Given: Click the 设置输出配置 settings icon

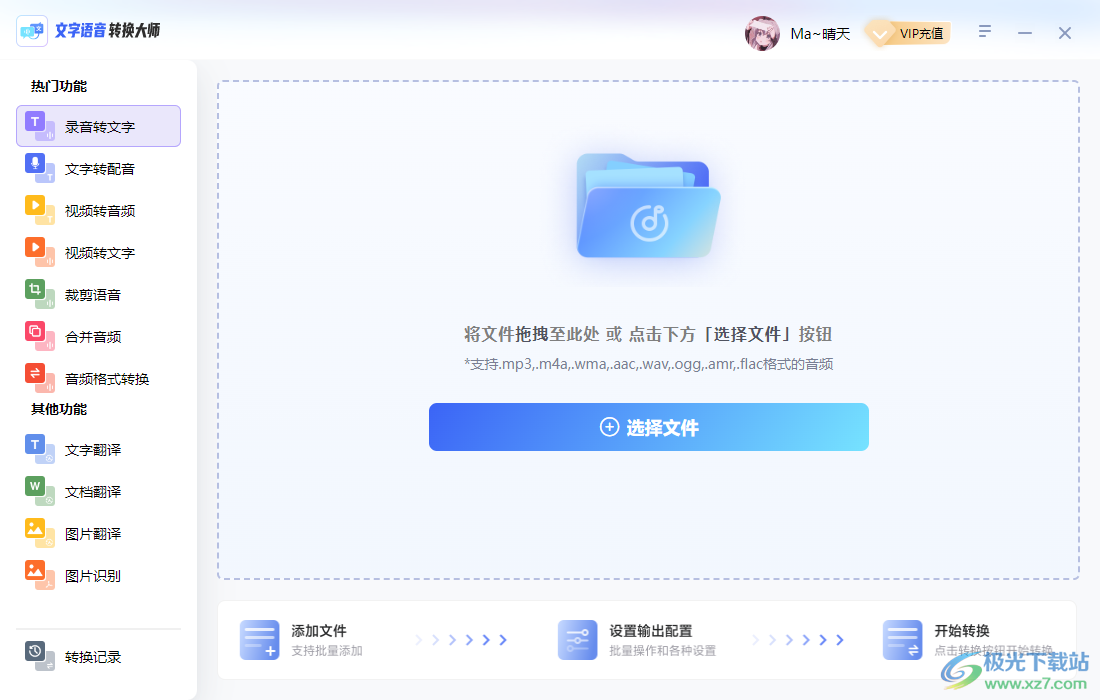Looking at the screenshot, I should click(x=577, y=638).
